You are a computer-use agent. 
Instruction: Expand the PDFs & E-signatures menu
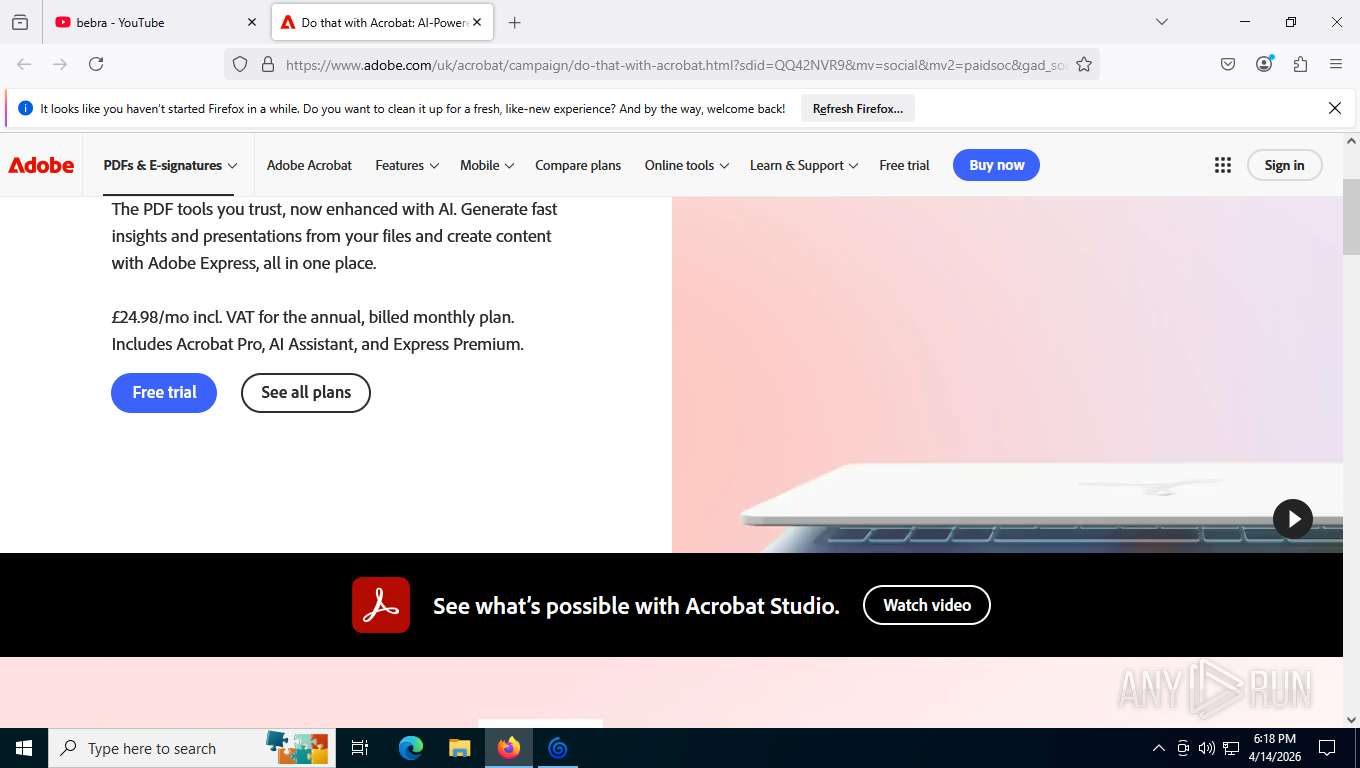coord(170,165)
